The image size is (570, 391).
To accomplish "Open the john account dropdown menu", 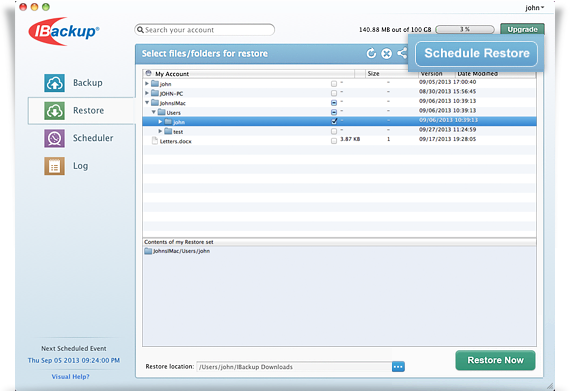I will tap(534, 8).
